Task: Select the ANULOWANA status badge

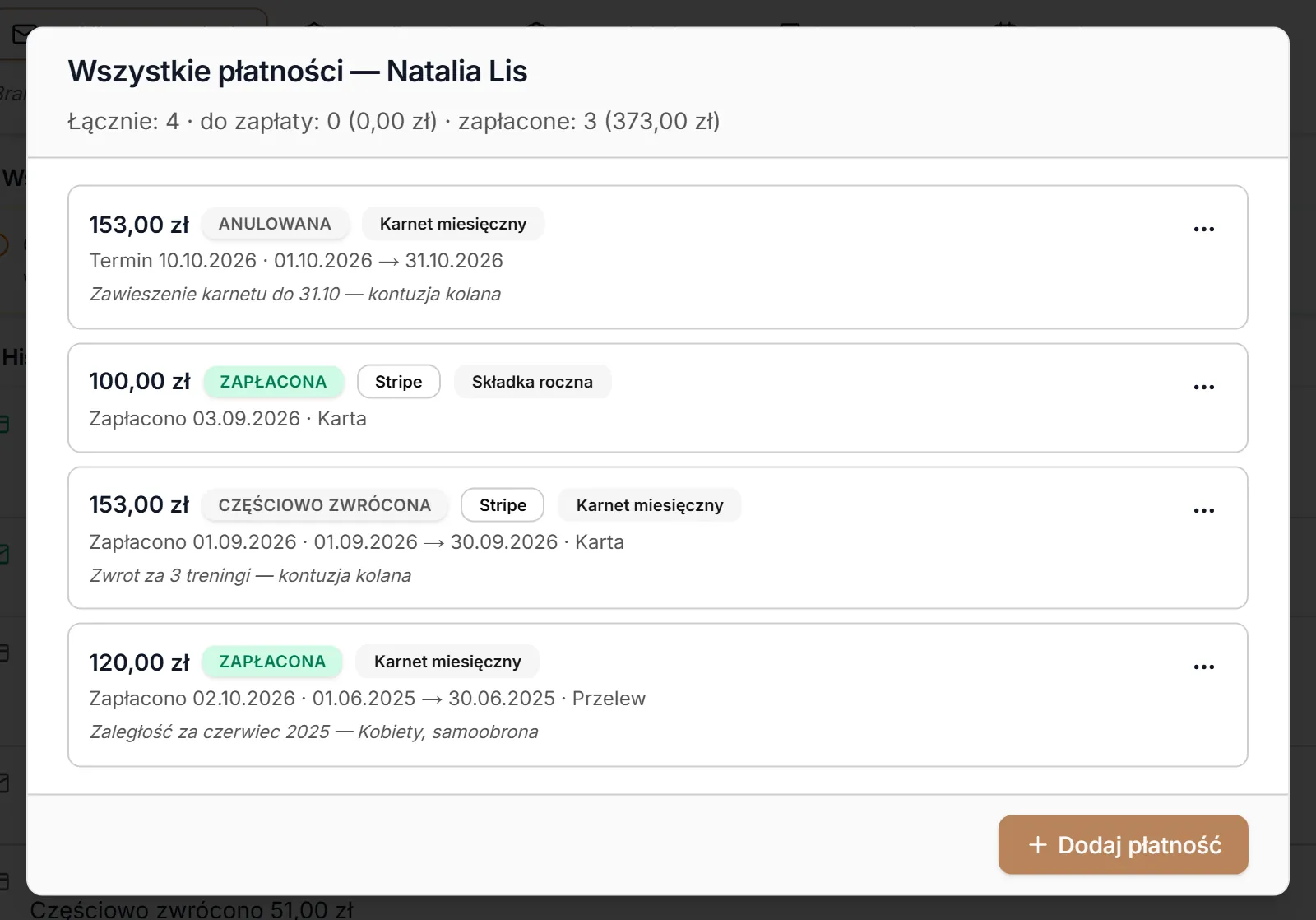Action: tap(275, 224)
